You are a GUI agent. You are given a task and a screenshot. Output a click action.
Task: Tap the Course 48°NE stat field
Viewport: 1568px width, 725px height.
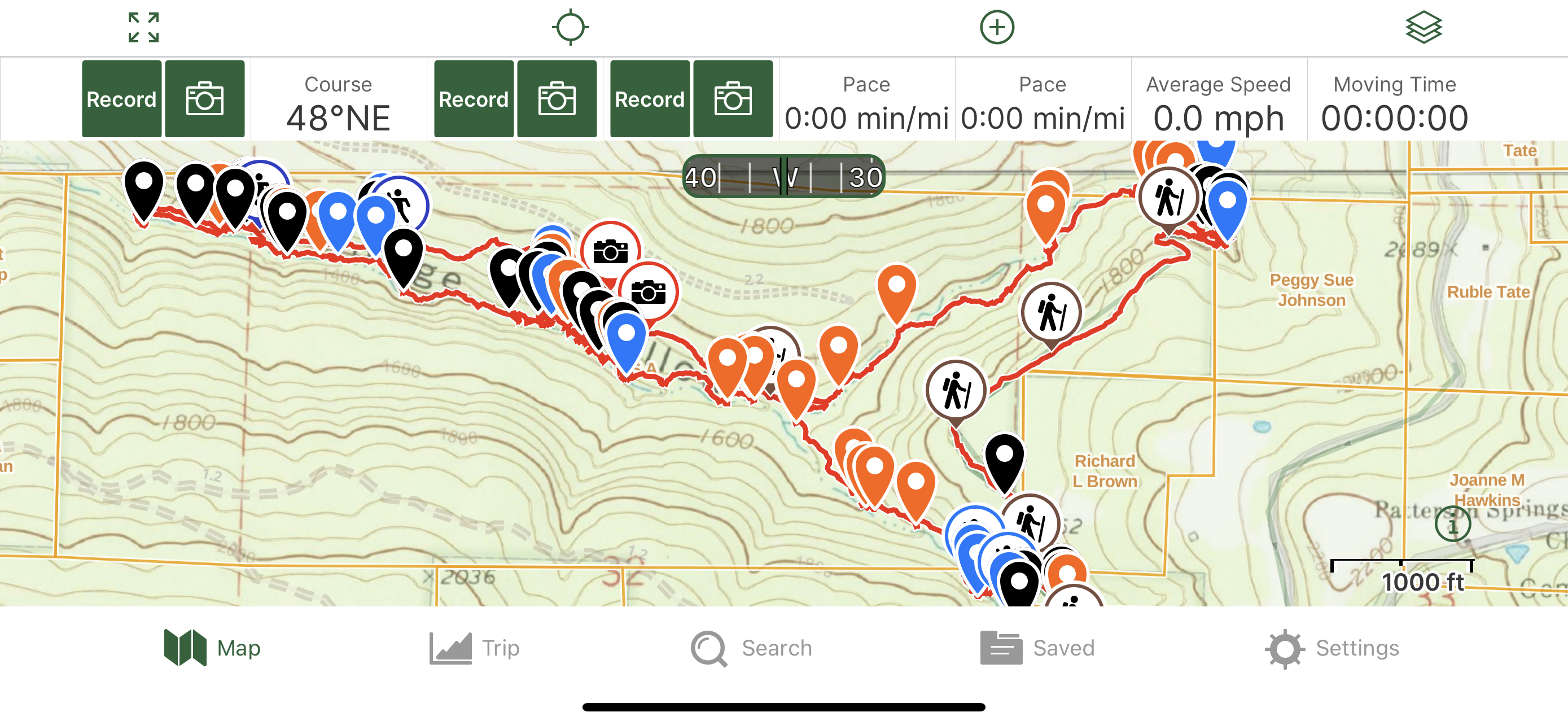coord(339,101)
